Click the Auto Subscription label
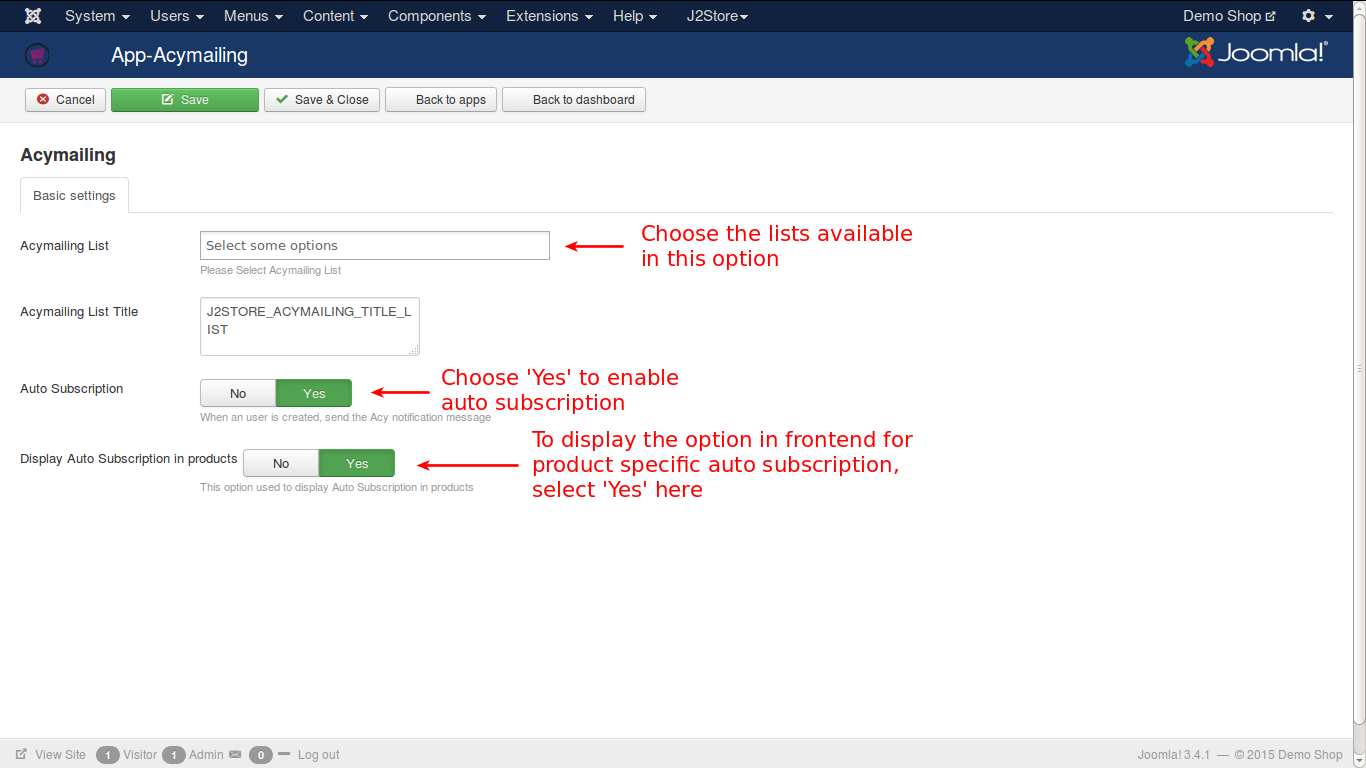The width and height of the screenshot is (1366, 768). 71,389
